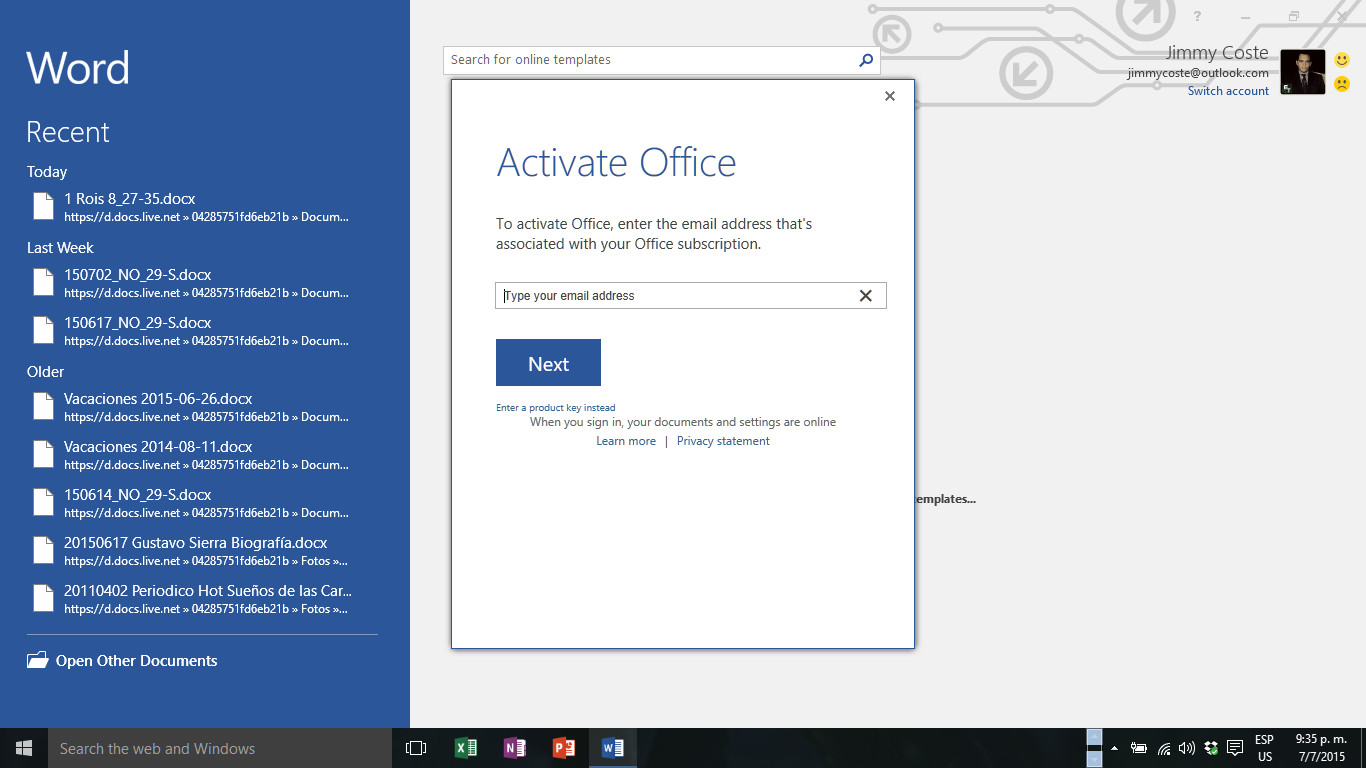This screenshot has height=768, width=1366.
Task: Open recent file '150702_NO_29-S.docx'
Action: pyautogui.click(x=204, y=283)
